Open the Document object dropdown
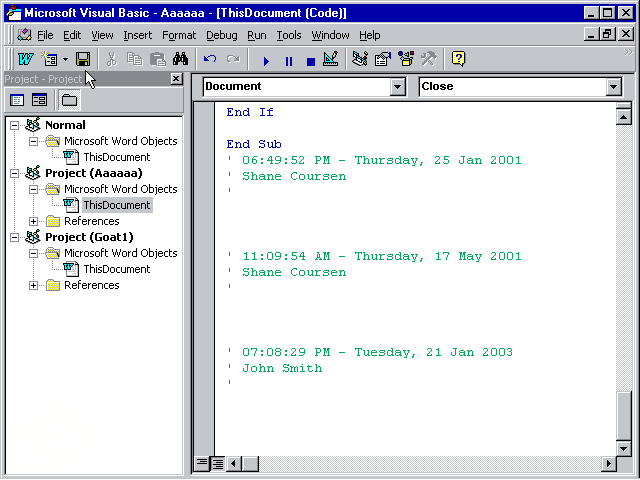Image resolution: width=640 pixels, height=480 pixels. click(397, 87)
